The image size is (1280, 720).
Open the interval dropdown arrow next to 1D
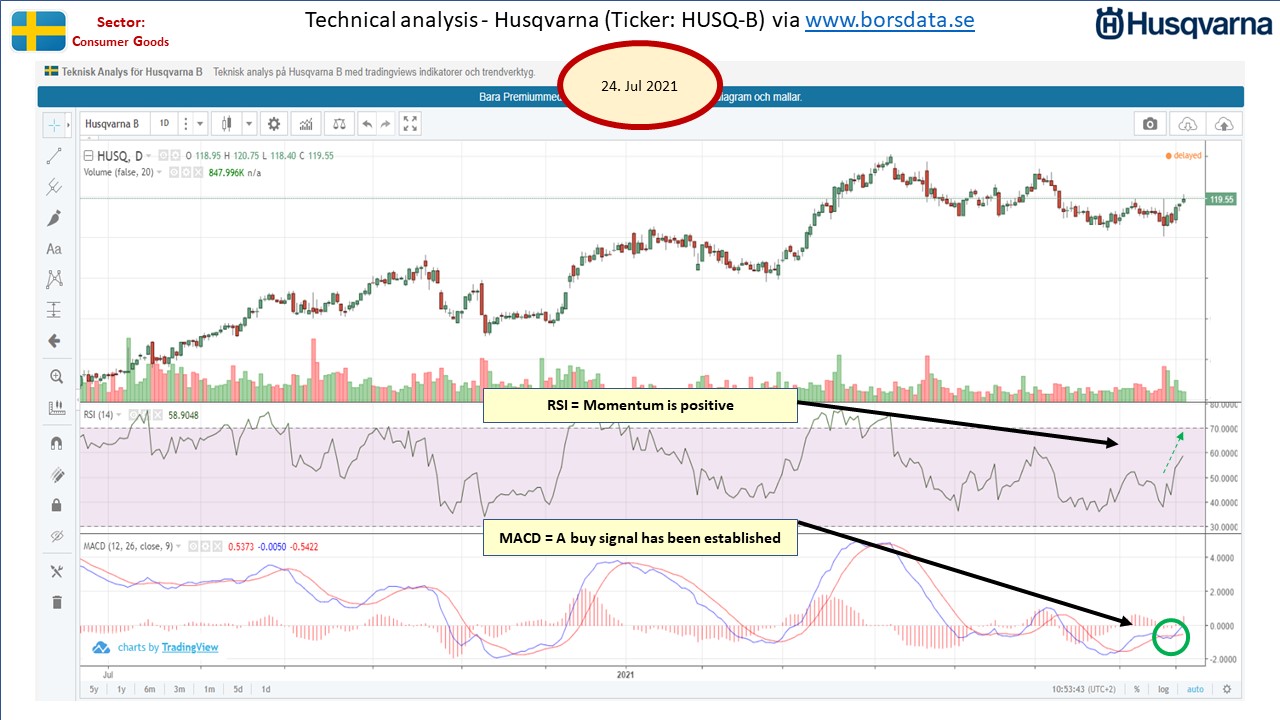201,124
